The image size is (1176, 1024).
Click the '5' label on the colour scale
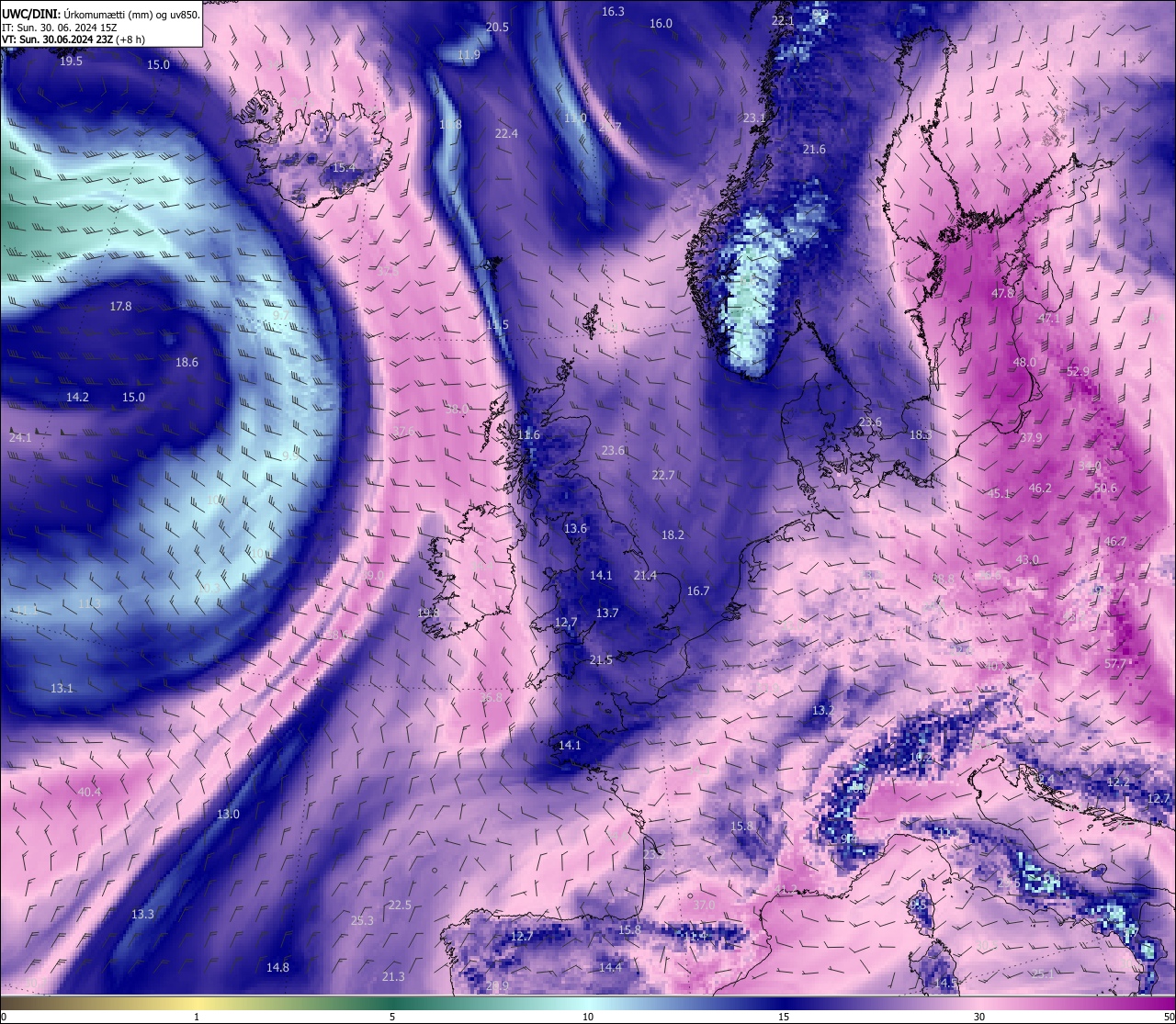(x=392, y=1017)
